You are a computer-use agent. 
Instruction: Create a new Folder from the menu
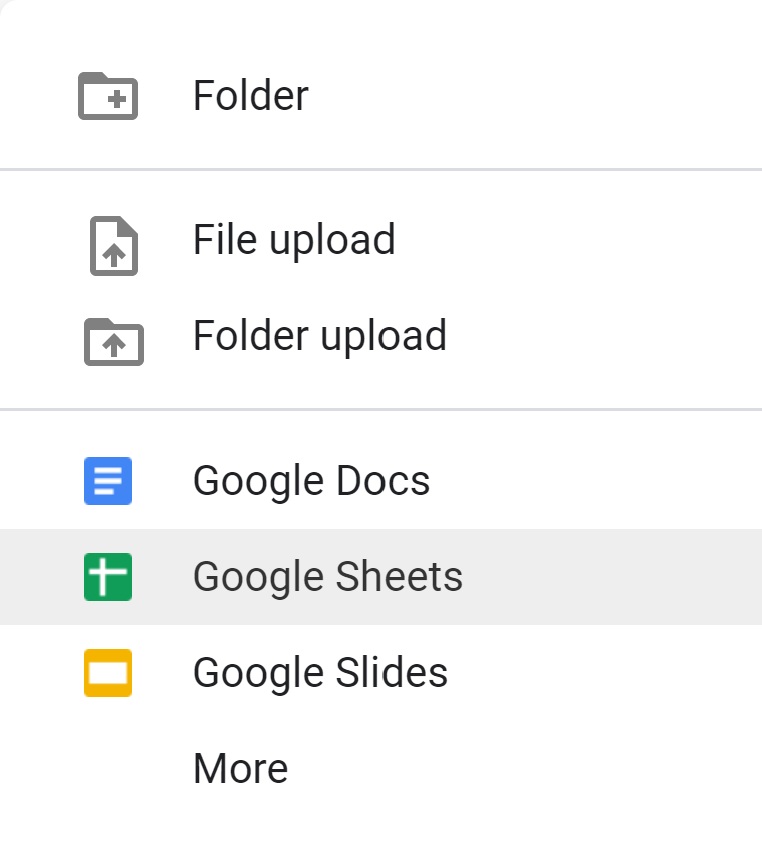pos(380,96)
